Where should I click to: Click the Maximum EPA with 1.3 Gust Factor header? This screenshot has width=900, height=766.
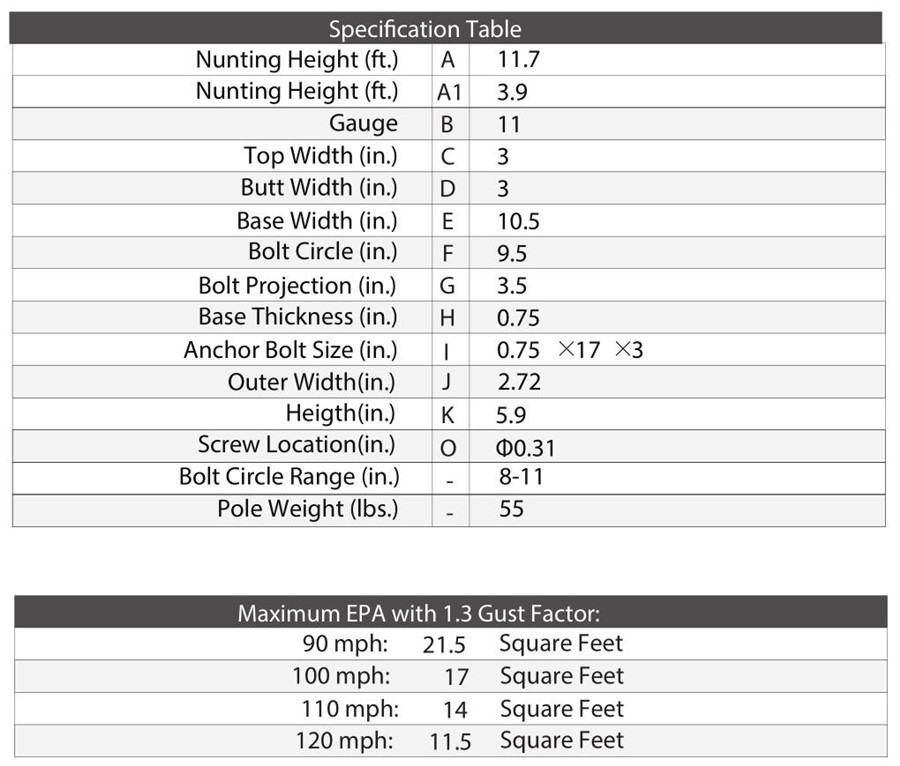(x=418, y=613)
